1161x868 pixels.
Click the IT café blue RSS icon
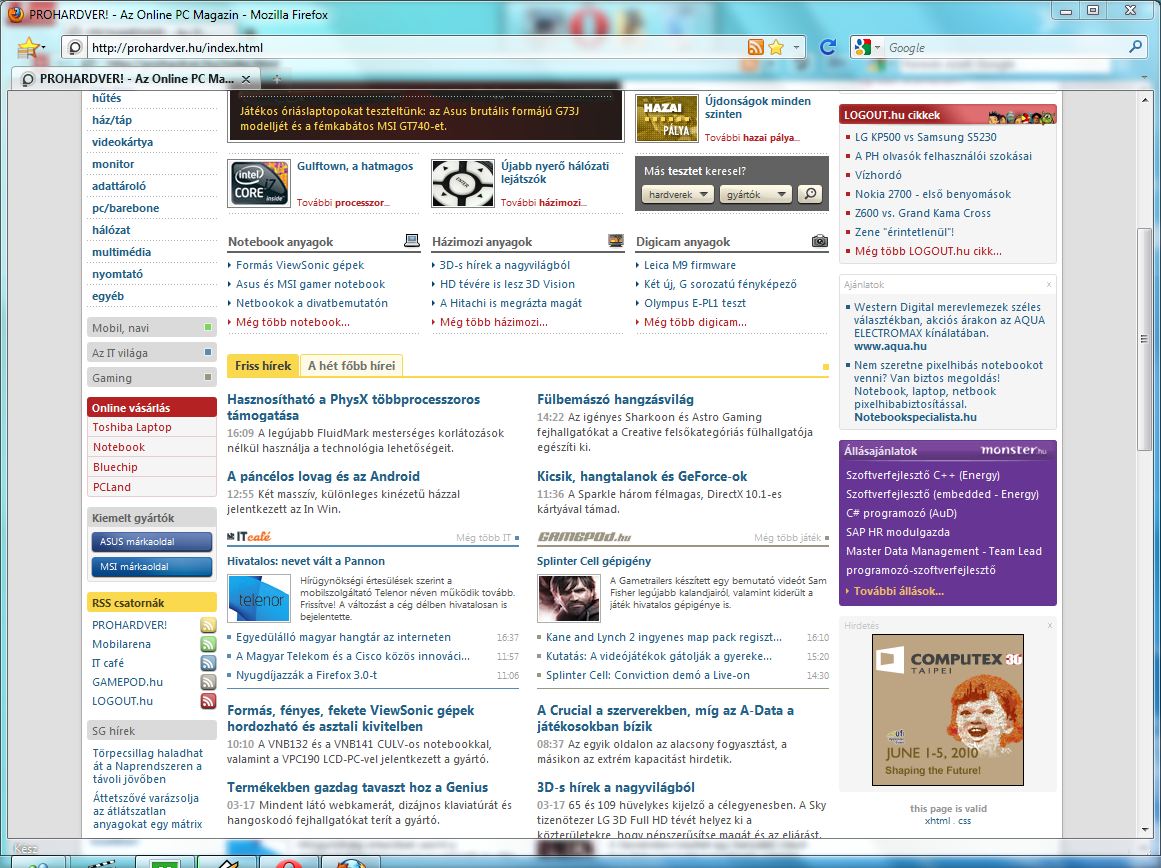coord(208,663)
